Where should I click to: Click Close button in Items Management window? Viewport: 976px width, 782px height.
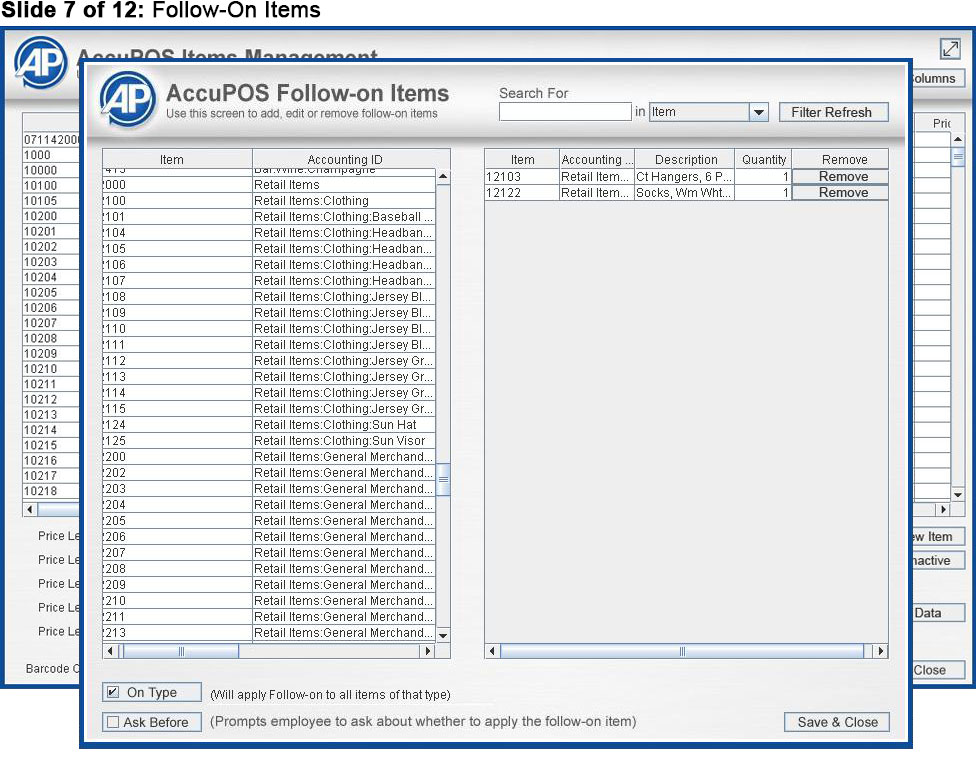[938, 670]
